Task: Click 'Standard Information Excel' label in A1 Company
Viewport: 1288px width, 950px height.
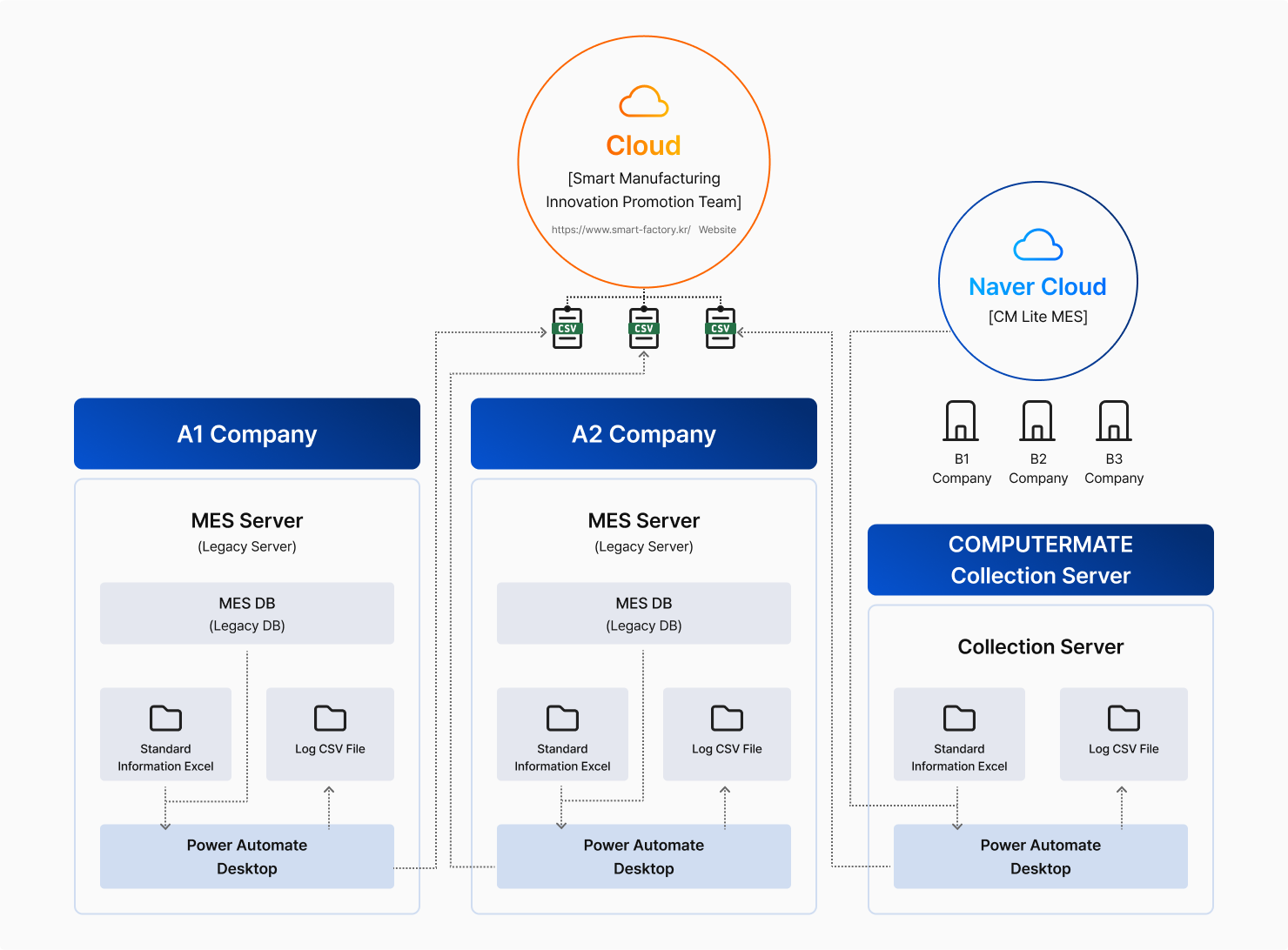Action: [165, 758]
